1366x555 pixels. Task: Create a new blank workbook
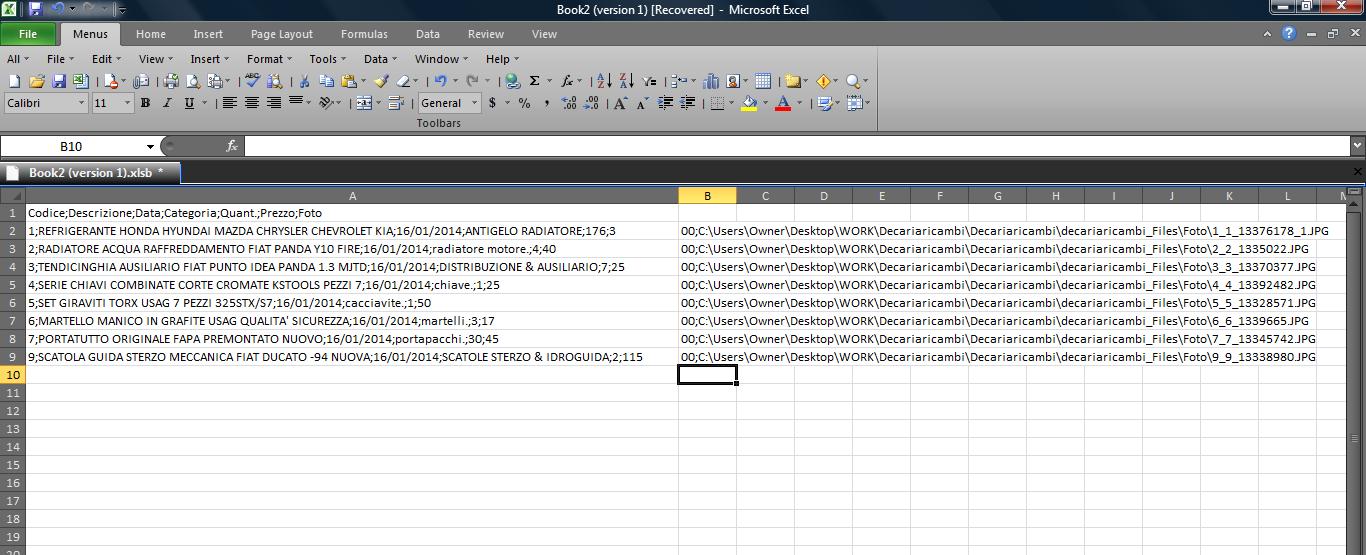click(14, 81)
